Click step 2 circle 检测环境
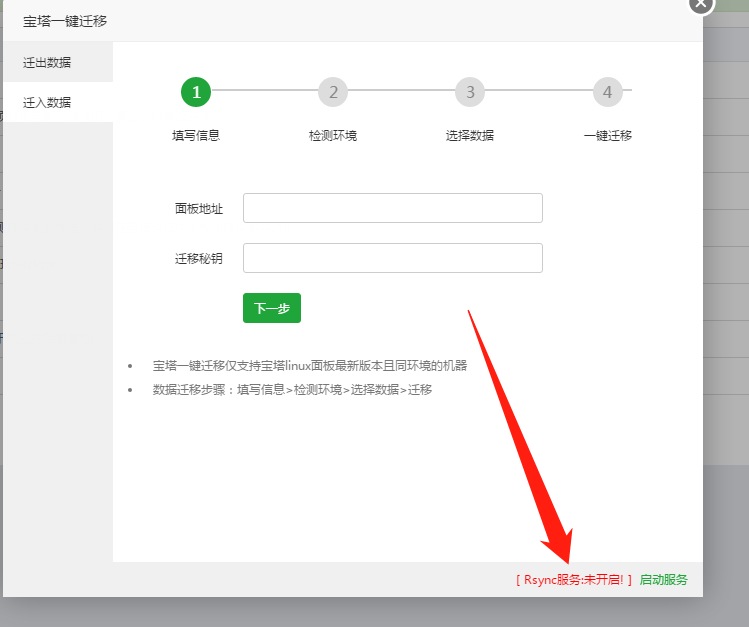749x627 pixels. coord(333,92)
